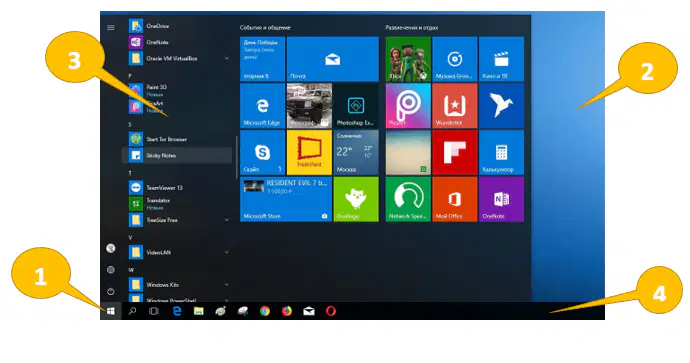Click the Opera icon in taskbar
The width and height of the screenshot is (690, 363).
coord(330,311)
